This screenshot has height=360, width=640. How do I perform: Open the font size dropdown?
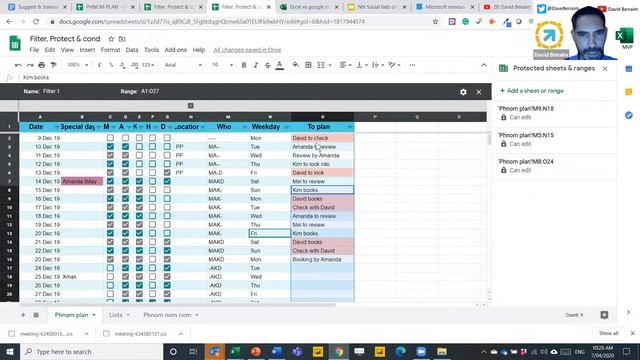click(x=222, y=65)
